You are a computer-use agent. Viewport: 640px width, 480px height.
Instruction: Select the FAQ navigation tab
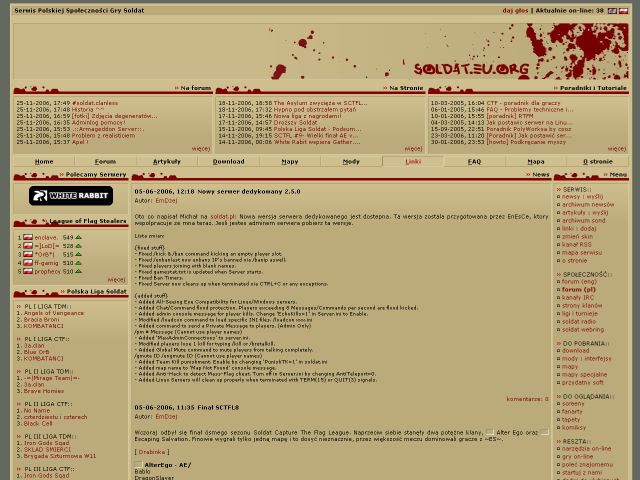[x=474, y=161]
